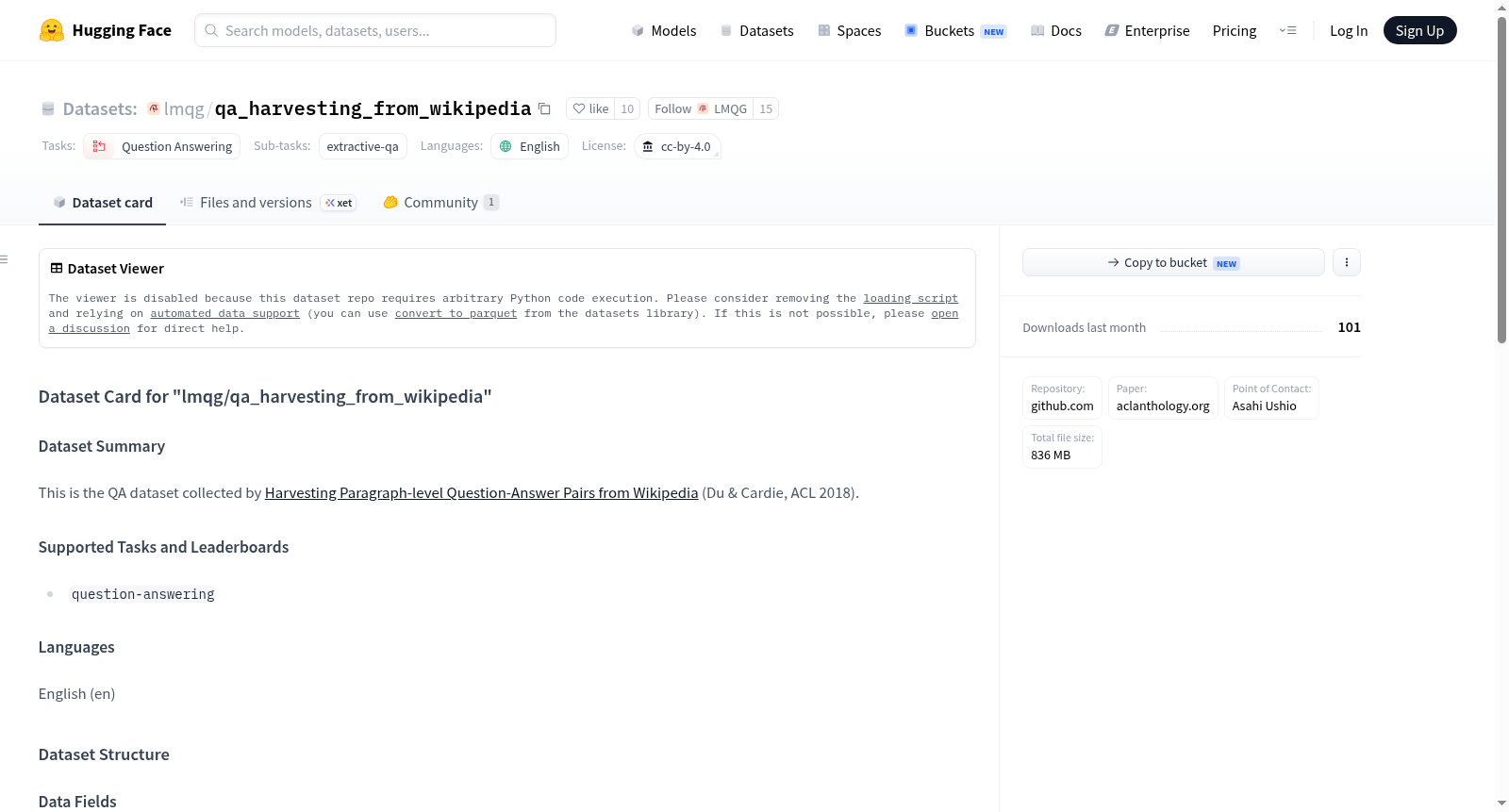Click the Languages heading
Screen dimensions: 1509x812
click(76, 647)
